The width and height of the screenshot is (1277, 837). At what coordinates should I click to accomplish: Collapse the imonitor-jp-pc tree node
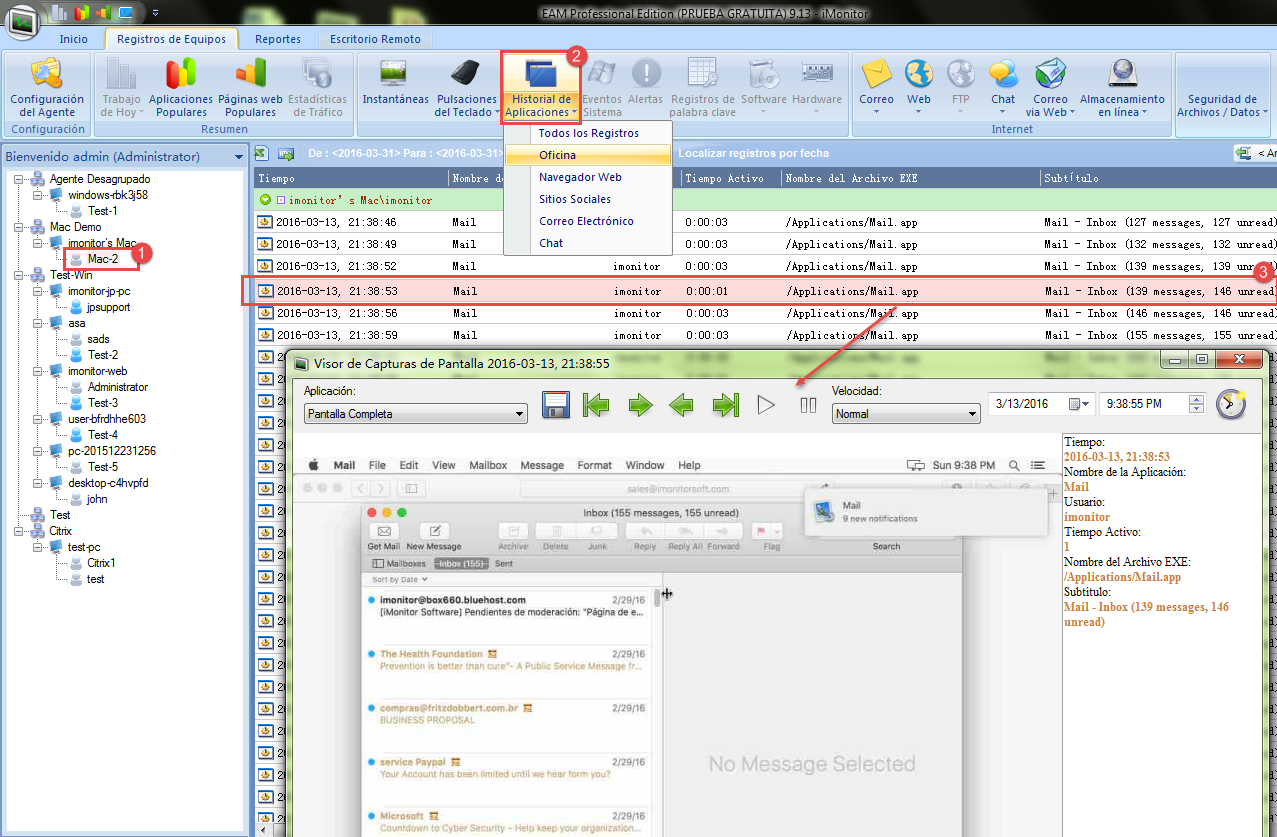(39, 291)
